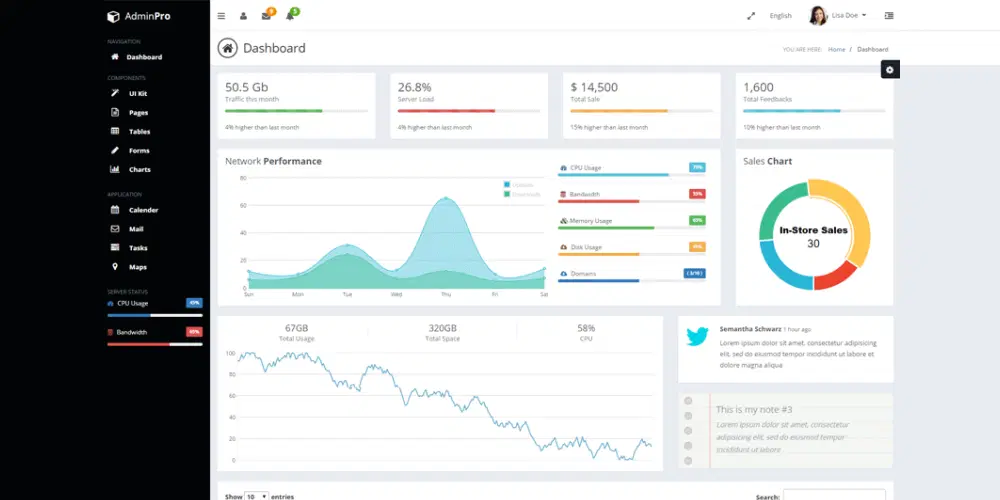Click the Mail envelope icon in sidebar
Screen dimensions: 1000x500
point(115,228)
